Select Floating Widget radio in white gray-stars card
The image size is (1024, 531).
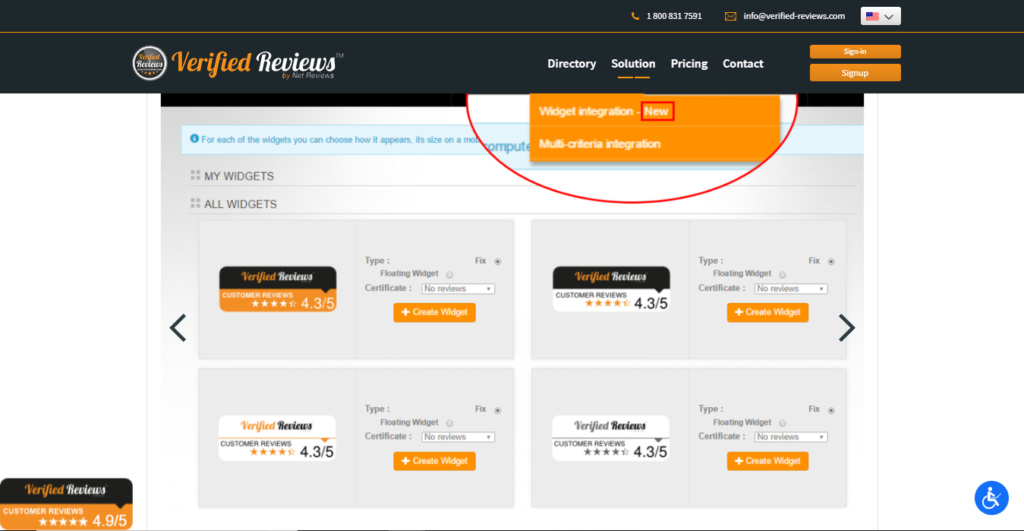(x=782, y=423)
